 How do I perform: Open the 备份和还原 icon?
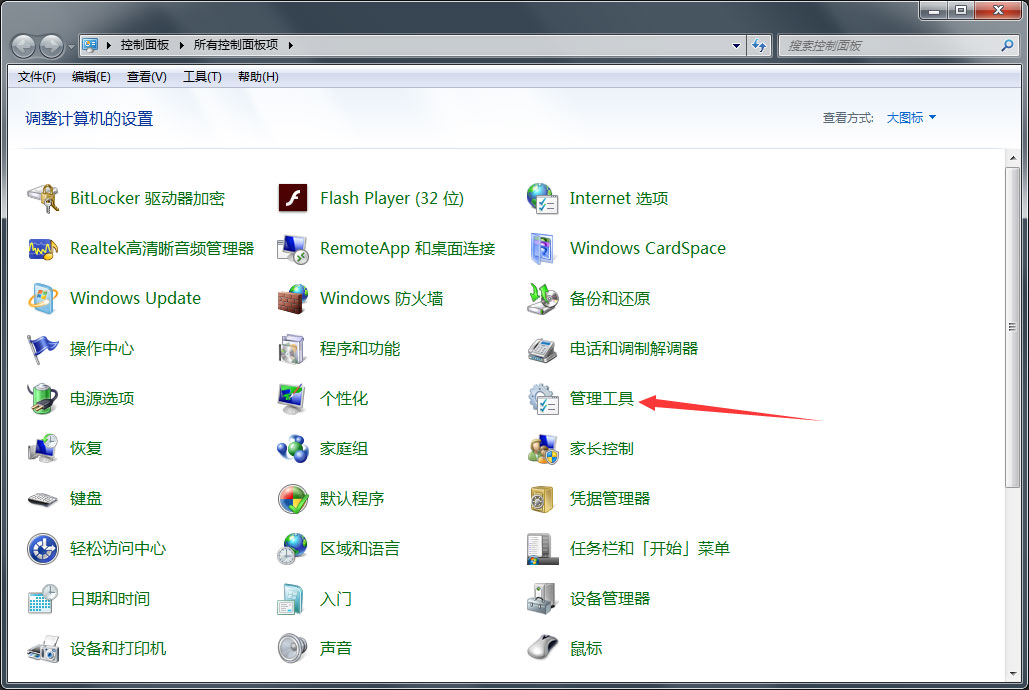point(543,299)
